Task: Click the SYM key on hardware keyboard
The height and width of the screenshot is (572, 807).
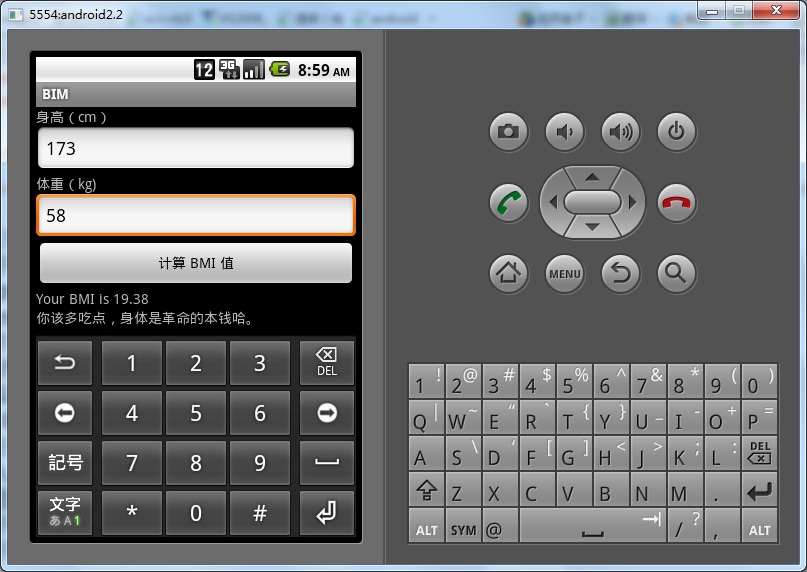Action: [x=464, y=526]
